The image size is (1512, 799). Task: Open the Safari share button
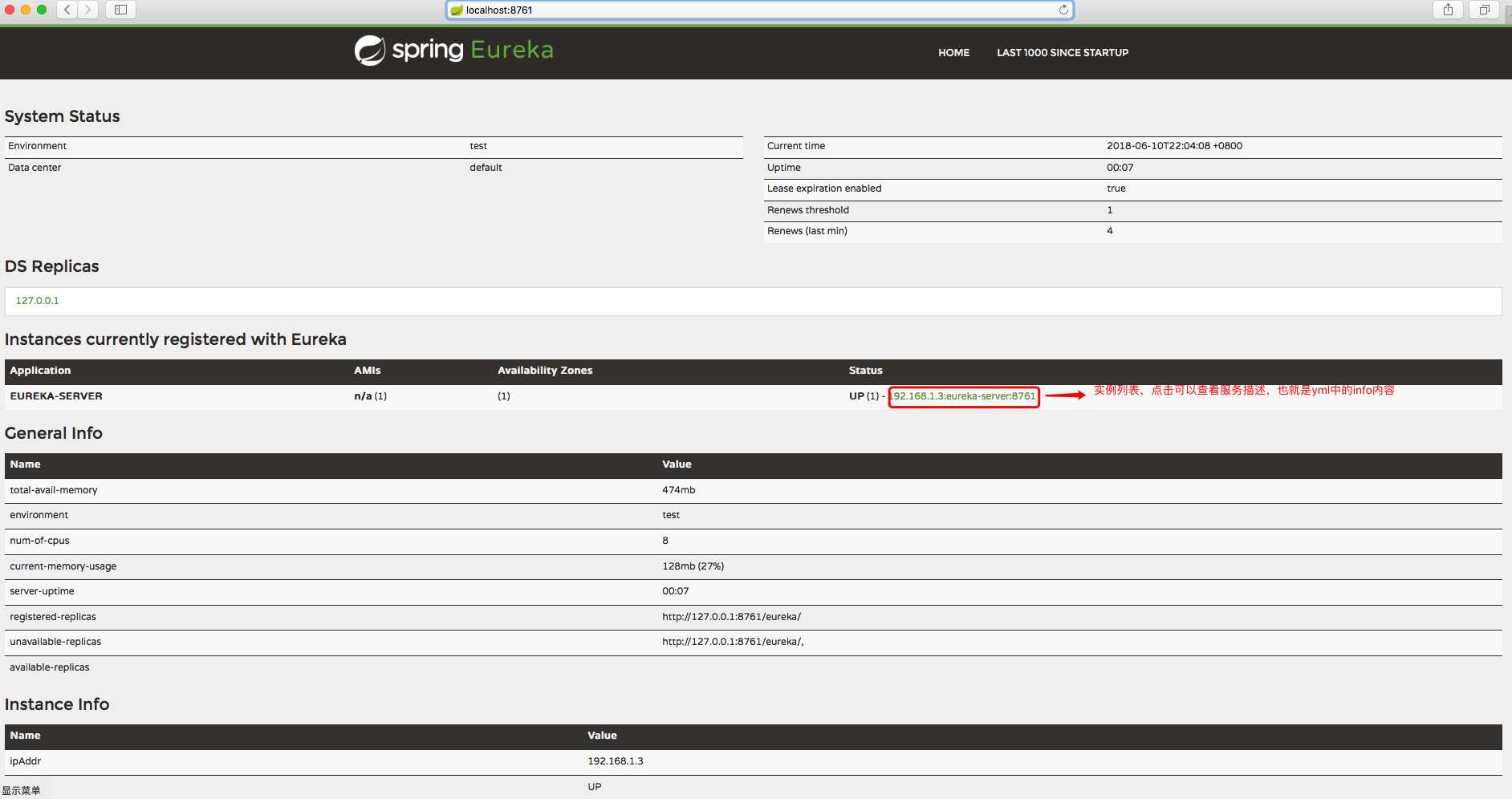(x=1448, y=10)
